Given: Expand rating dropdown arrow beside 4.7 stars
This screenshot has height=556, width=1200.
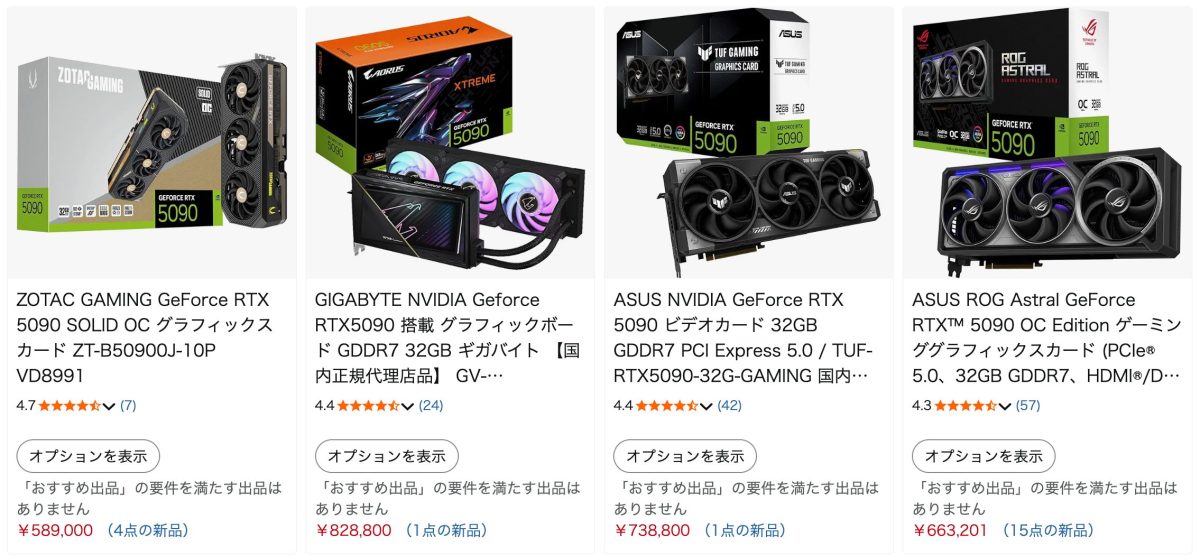Looking at the screenshot, I should point(109,406).
